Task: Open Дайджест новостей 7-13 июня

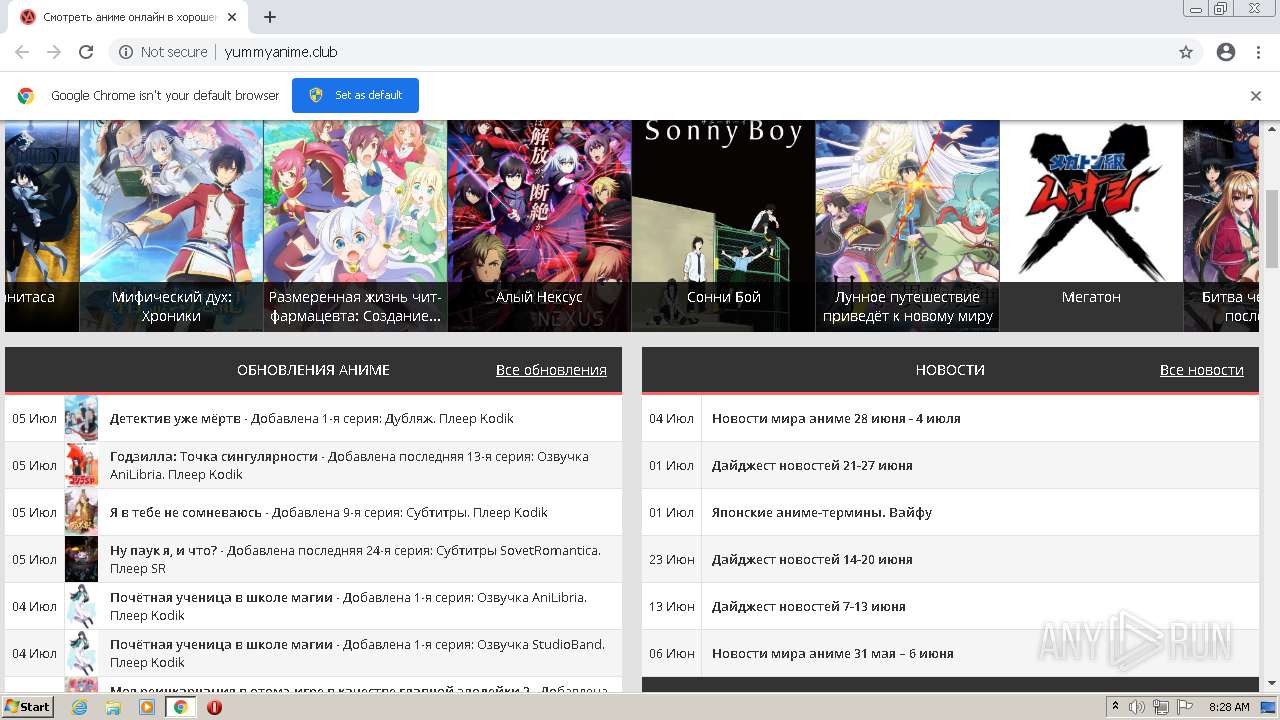Action: tap(809, 606)
